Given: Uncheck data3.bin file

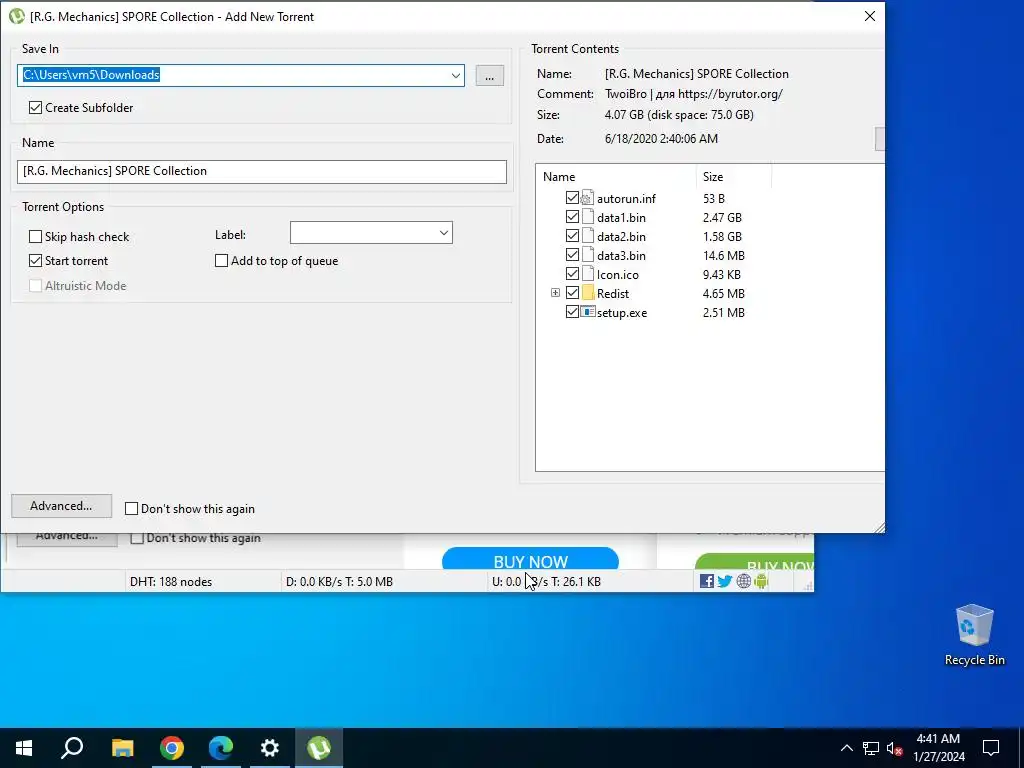Looking at the screenshot, I should pyautogui.click(x=572, y=255).
